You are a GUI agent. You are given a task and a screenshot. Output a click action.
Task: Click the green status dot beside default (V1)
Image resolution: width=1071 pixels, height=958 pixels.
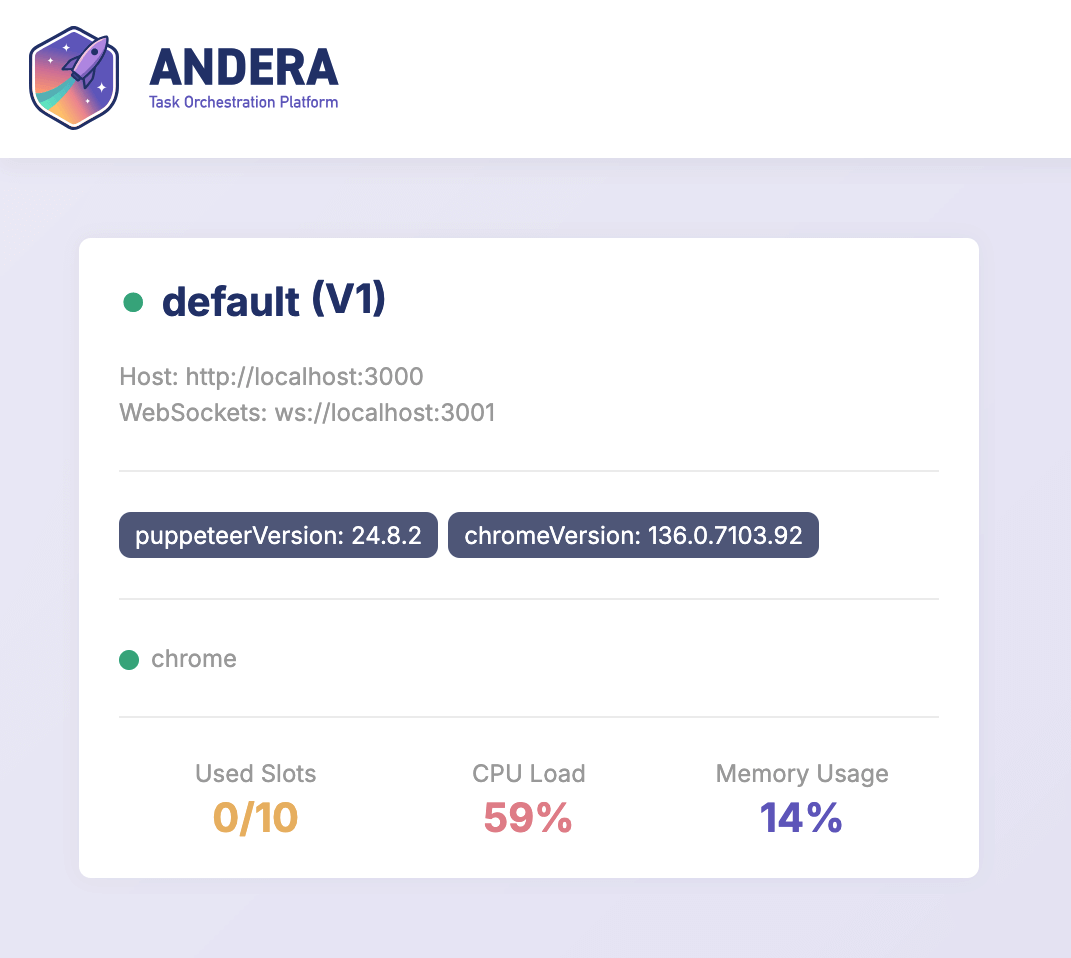(x=132, y=302)
